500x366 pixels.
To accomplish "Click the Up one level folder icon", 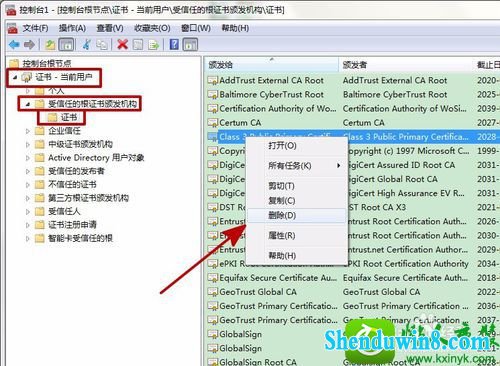I will point(50,44).
